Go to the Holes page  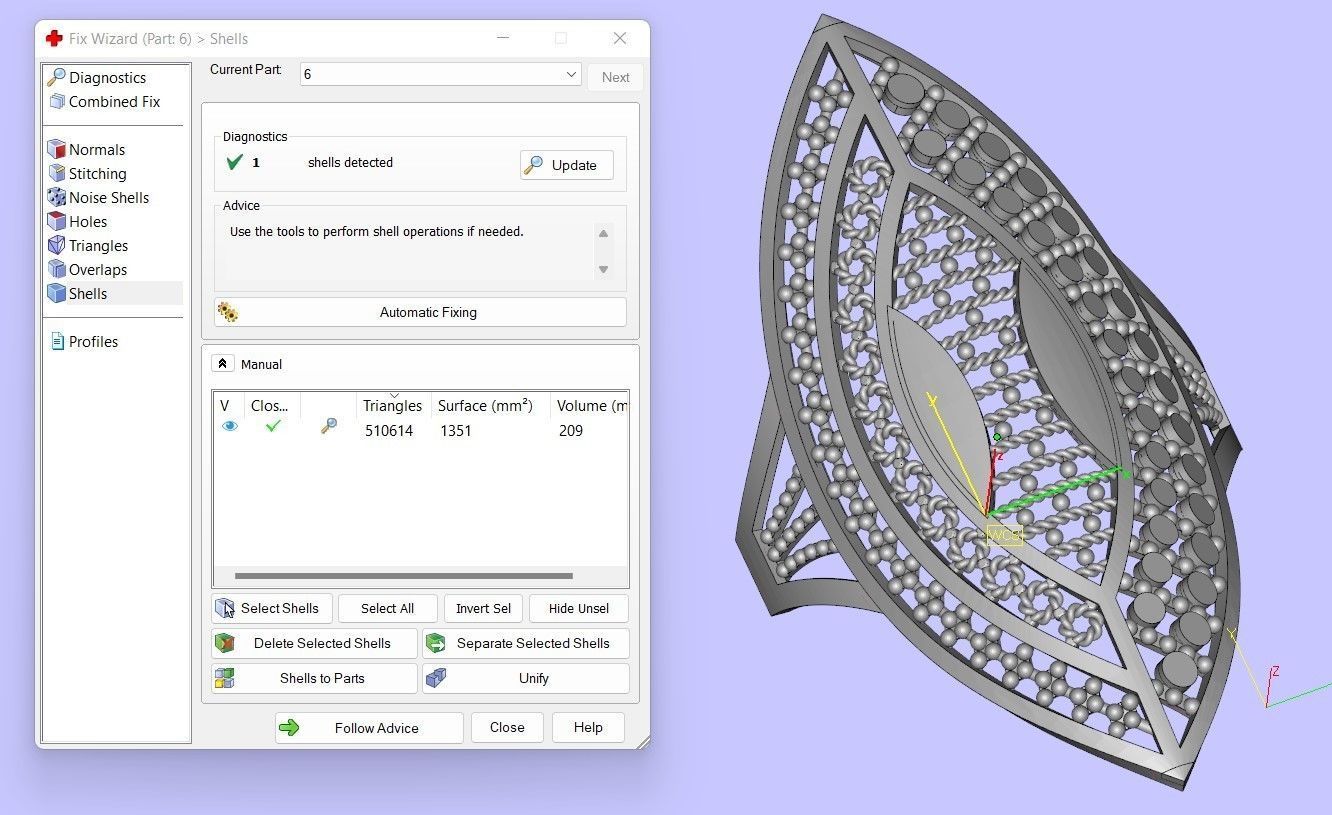(x=88, y=221)
